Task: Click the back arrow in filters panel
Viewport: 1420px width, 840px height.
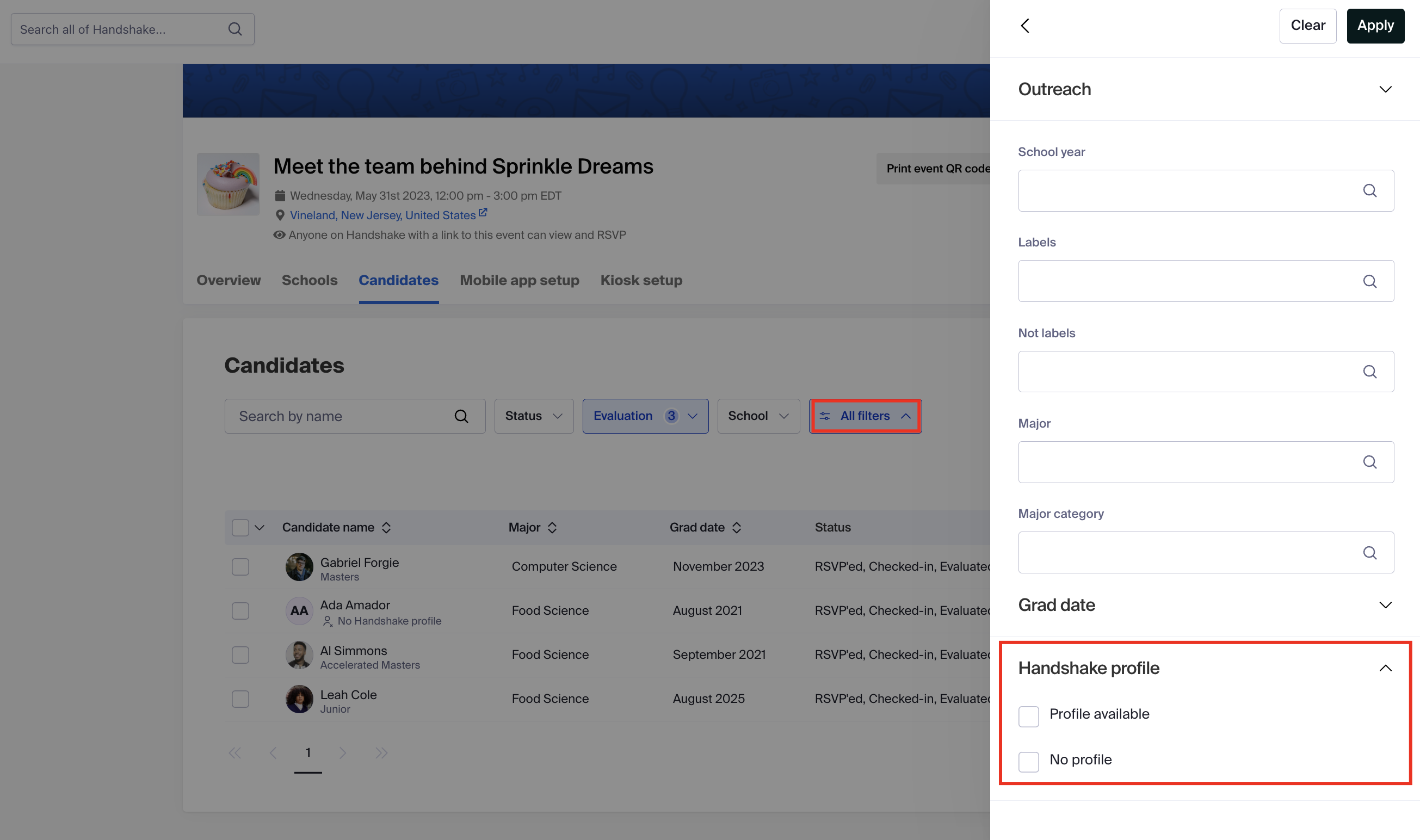Action: click(1024, 26)
